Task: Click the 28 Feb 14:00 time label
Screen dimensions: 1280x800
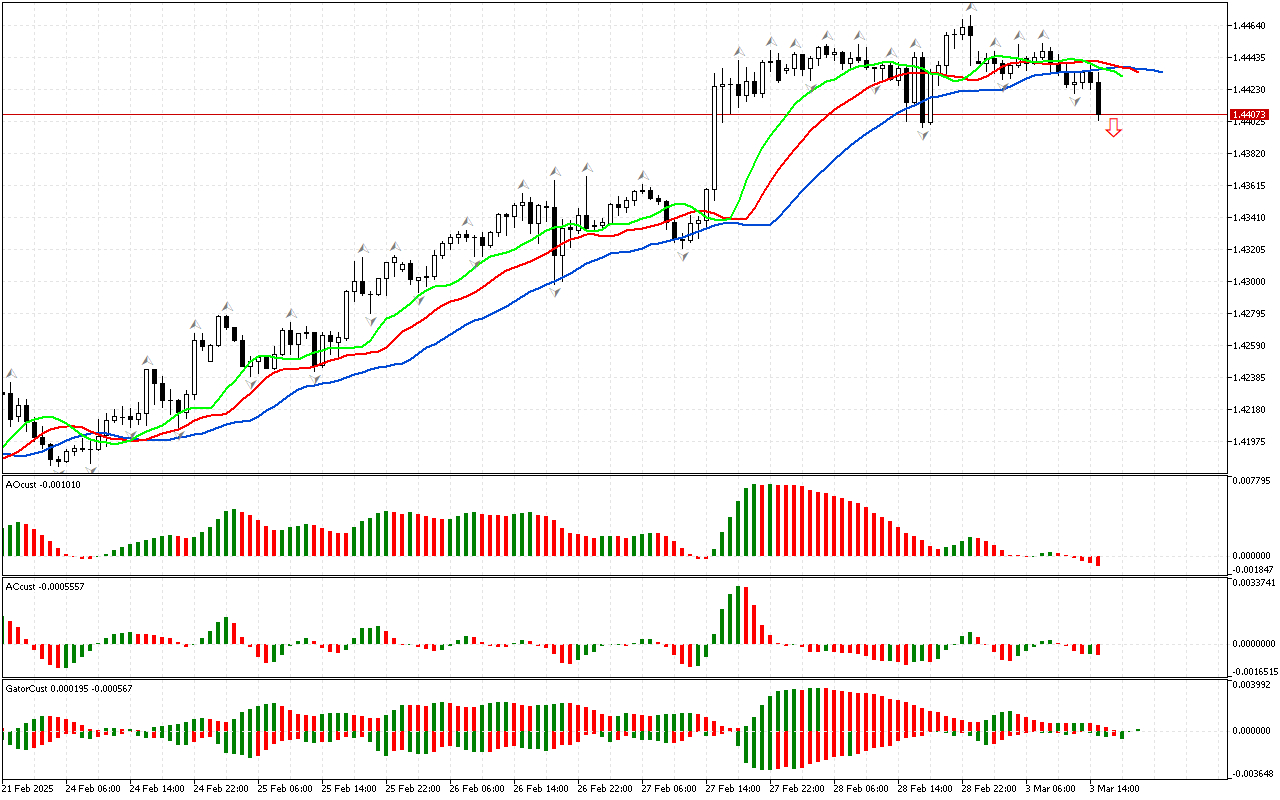Action: tap(926, 788)
